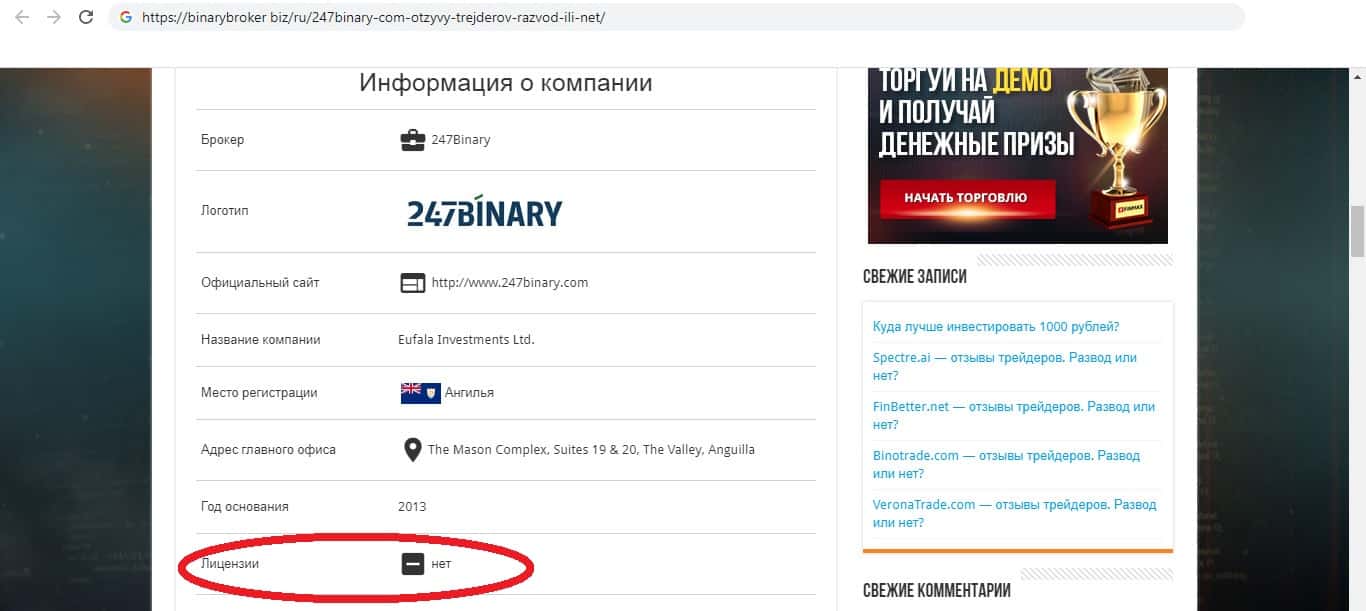This screenshot has height=611, width=1366.
Task: Click the browser forward arrow
Action: (54, 17)
